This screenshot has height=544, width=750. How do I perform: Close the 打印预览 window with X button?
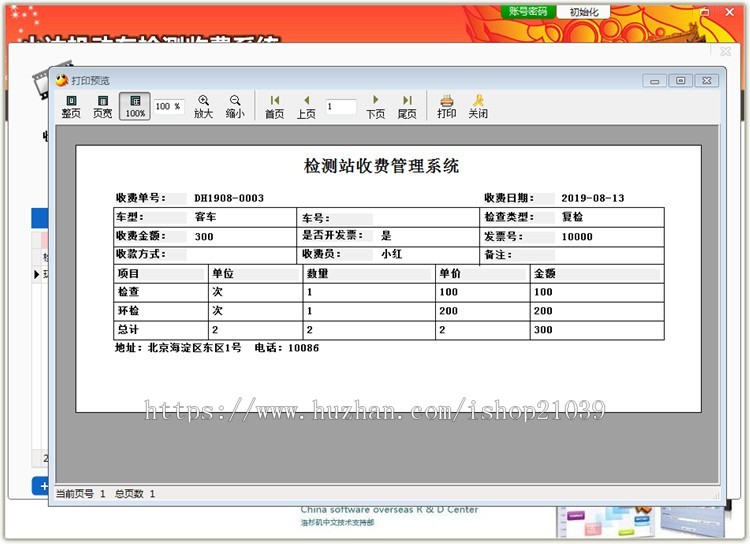(706, 81)
